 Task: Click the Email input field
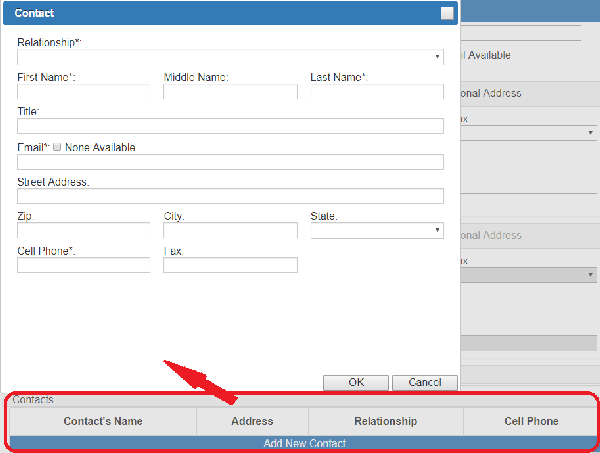pyautogui.click(x=230, y=162)
